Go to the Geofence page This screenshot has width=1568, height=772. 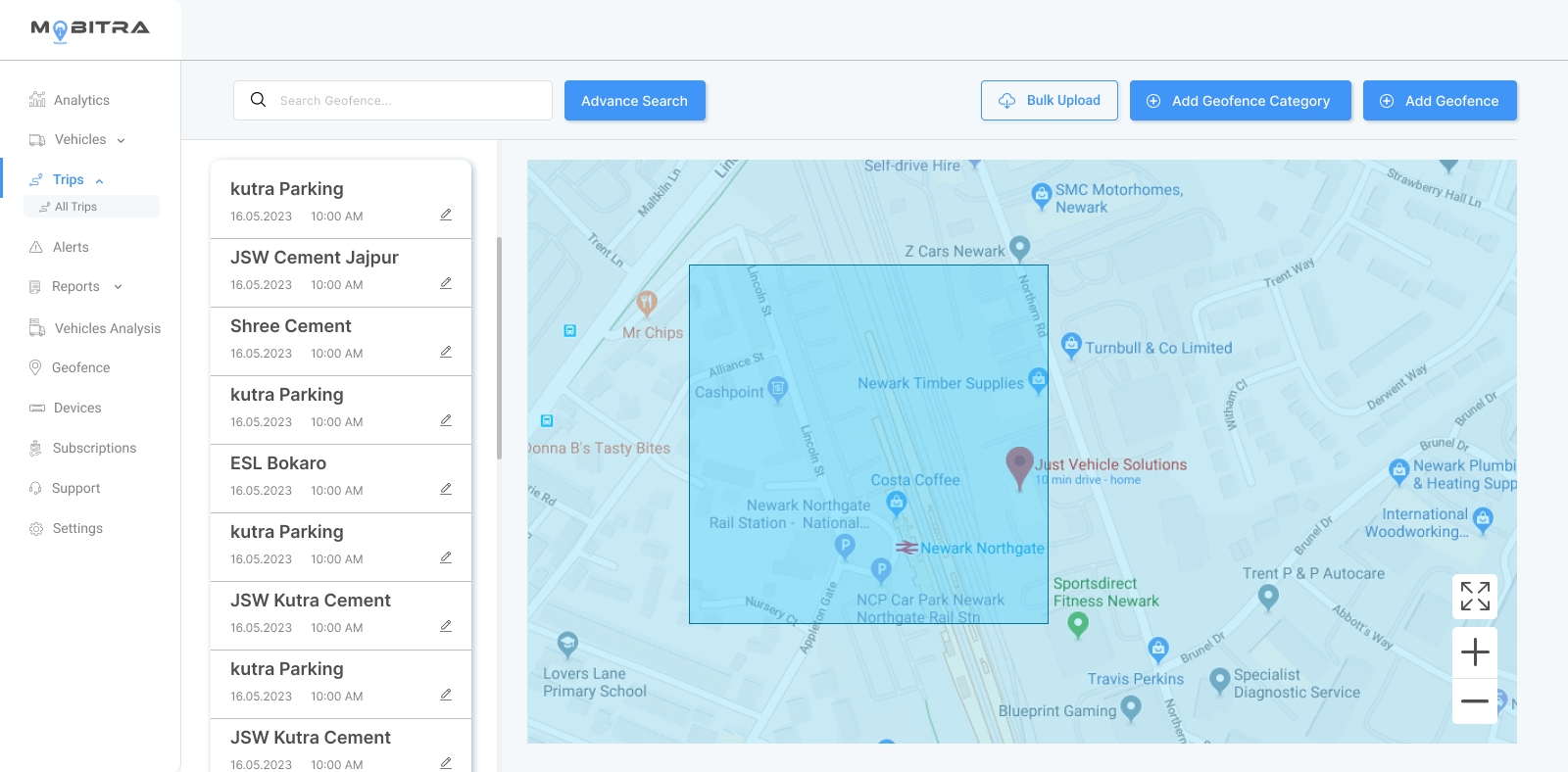pyautogui.click(x=70, y=367)
